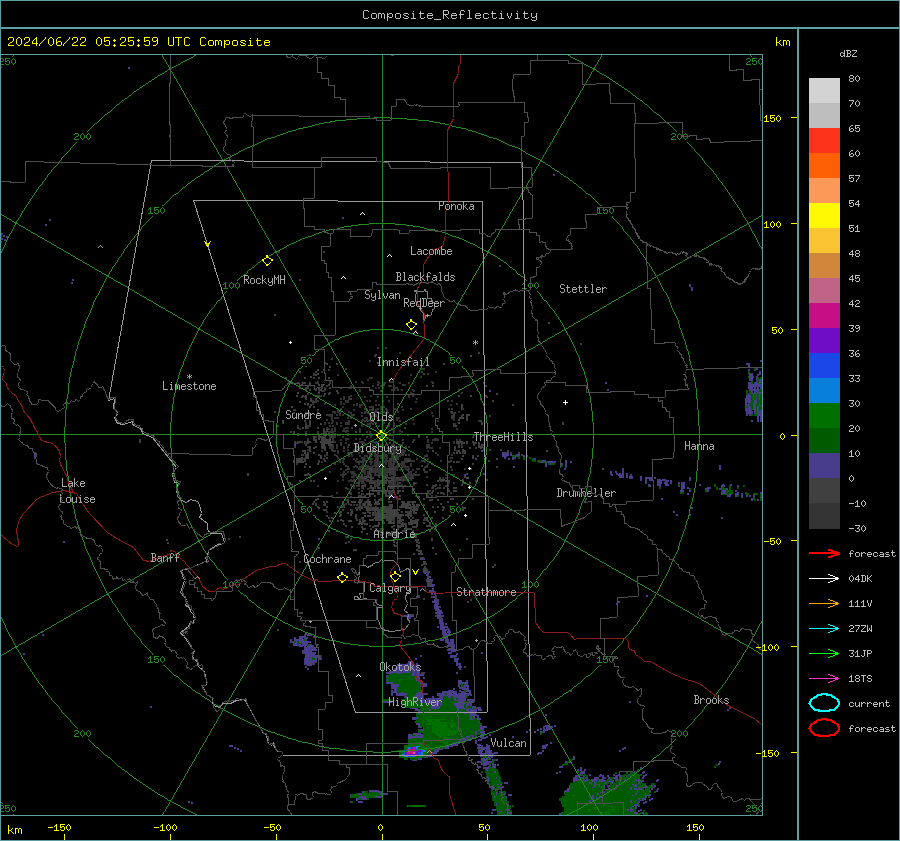This screenshot has height=841, width=900.
Task: Click the ThreeHills label
Action: click(x=503, y=437)
